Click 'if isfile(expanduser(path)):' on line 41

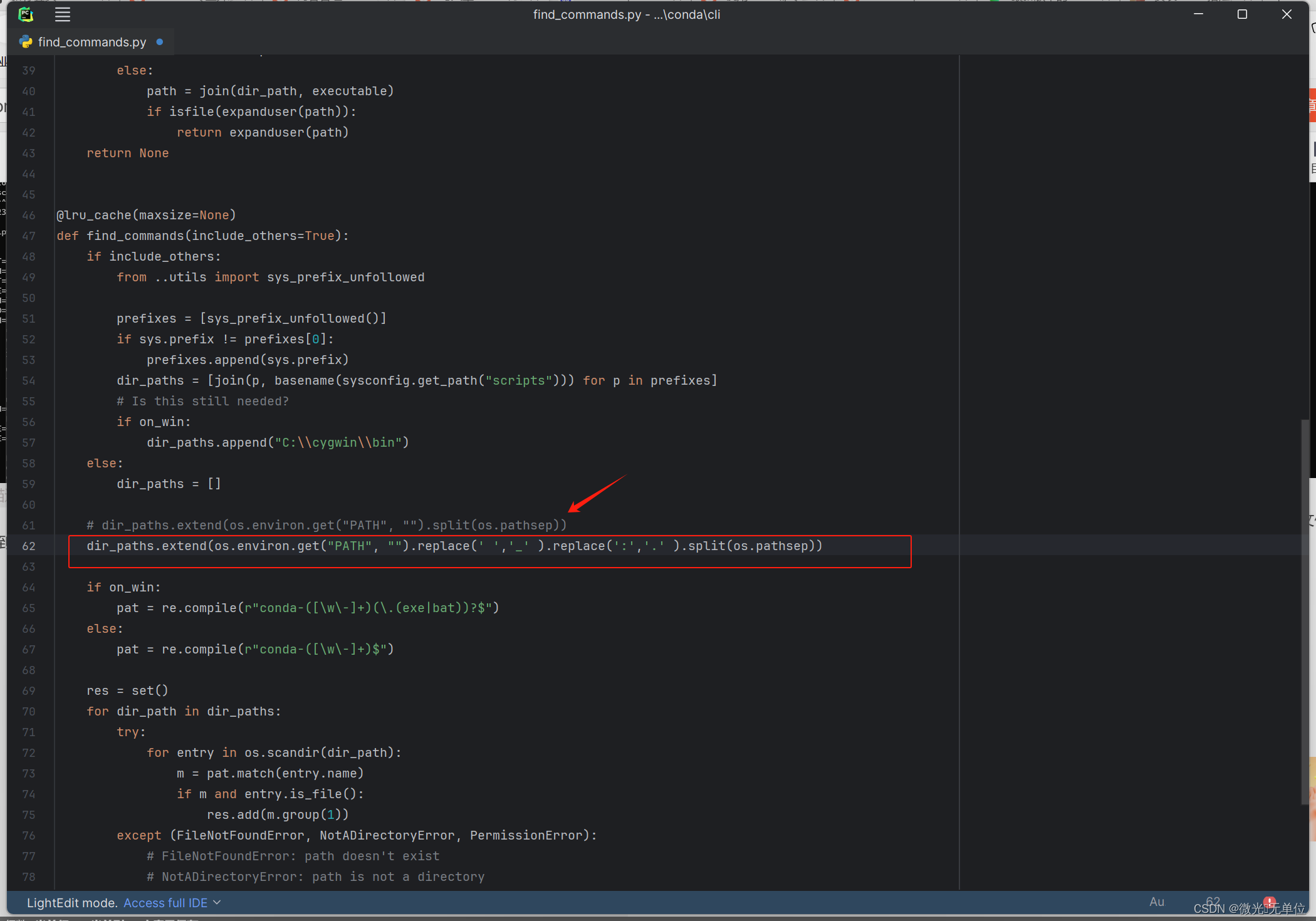[251, 112]
